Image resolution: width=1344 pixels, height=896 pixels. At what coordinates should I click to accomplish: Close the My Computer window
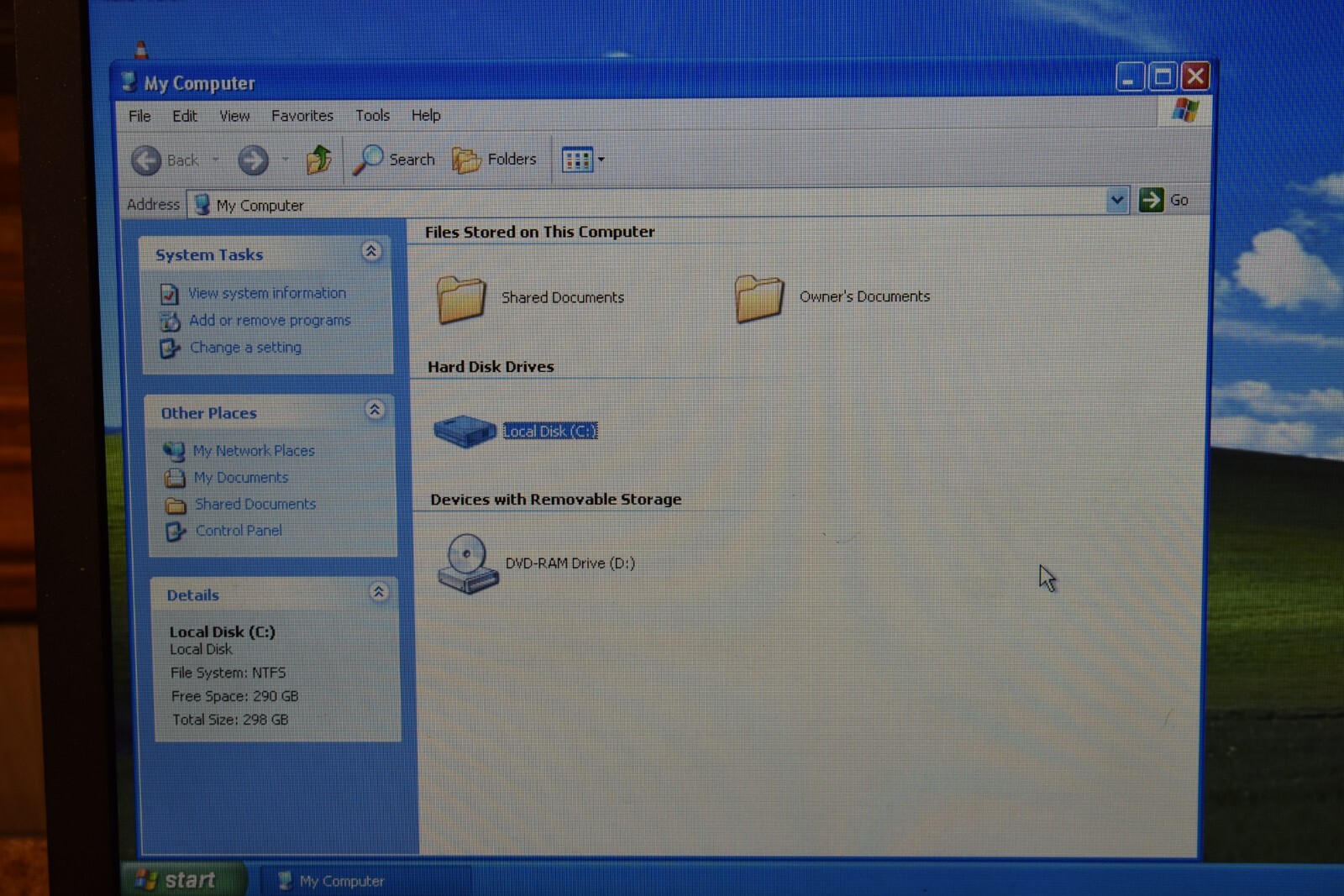[1195, 76]
